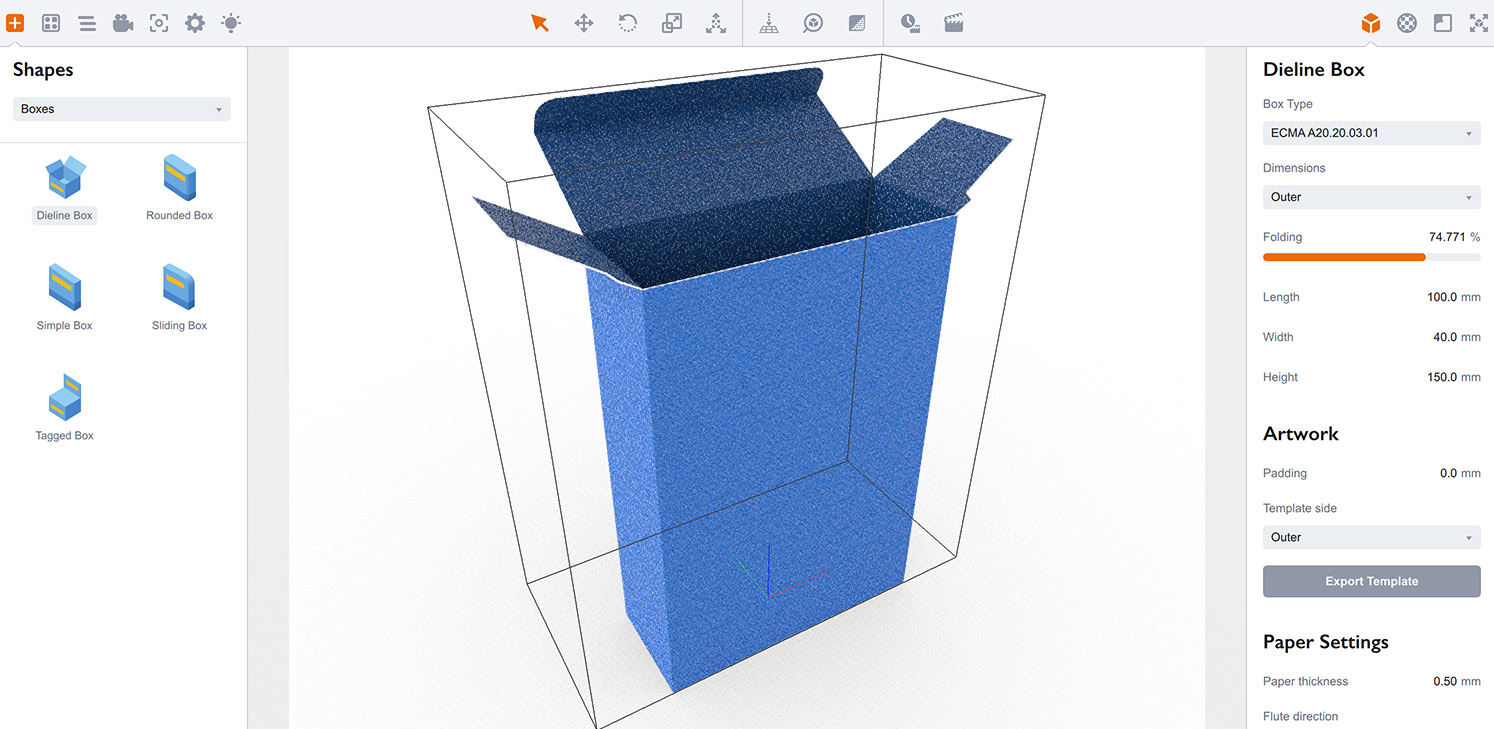This screenshot has height=729, width=1494.
Task: Click the settings gear icon
Action: (194, 22)
